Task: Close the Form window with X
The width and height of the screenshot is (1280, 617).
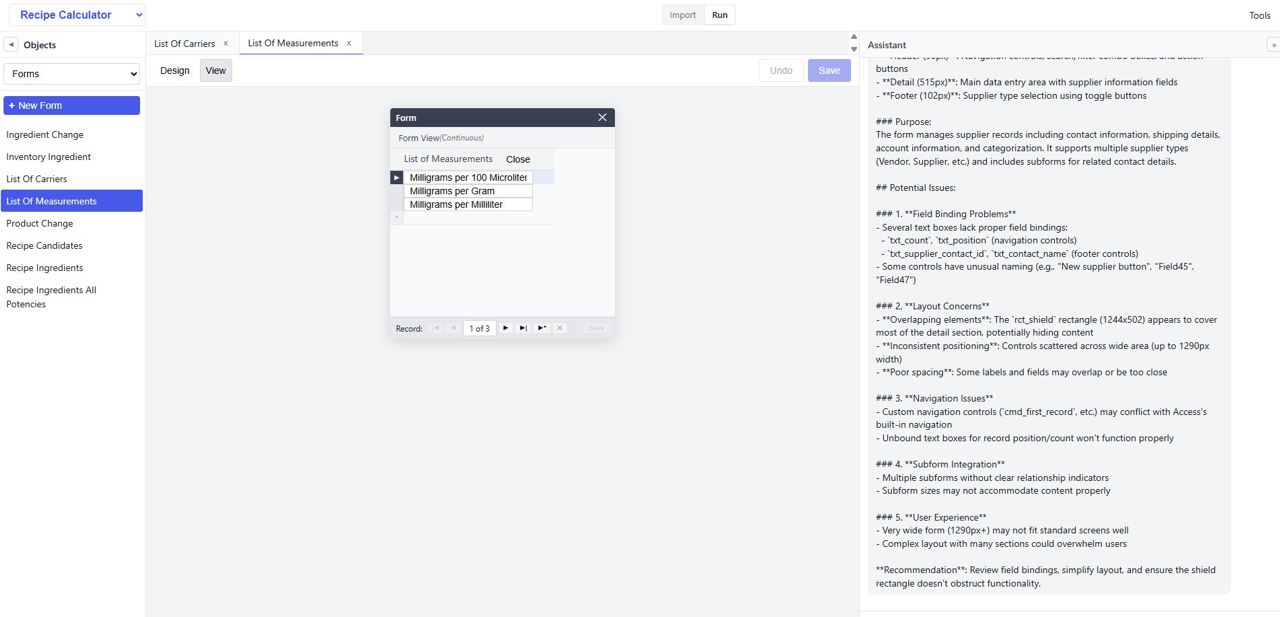Action: [602, 117]
